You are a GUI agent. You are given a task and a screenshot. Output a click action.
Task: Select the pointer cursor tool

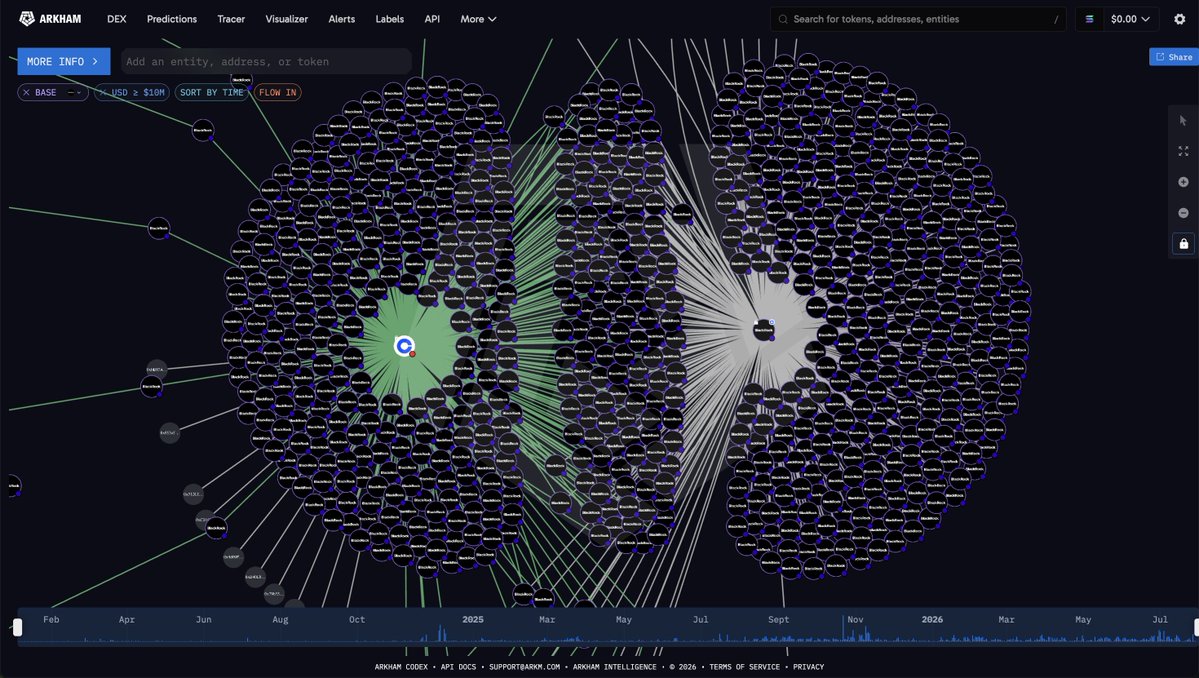point(1183,121)
